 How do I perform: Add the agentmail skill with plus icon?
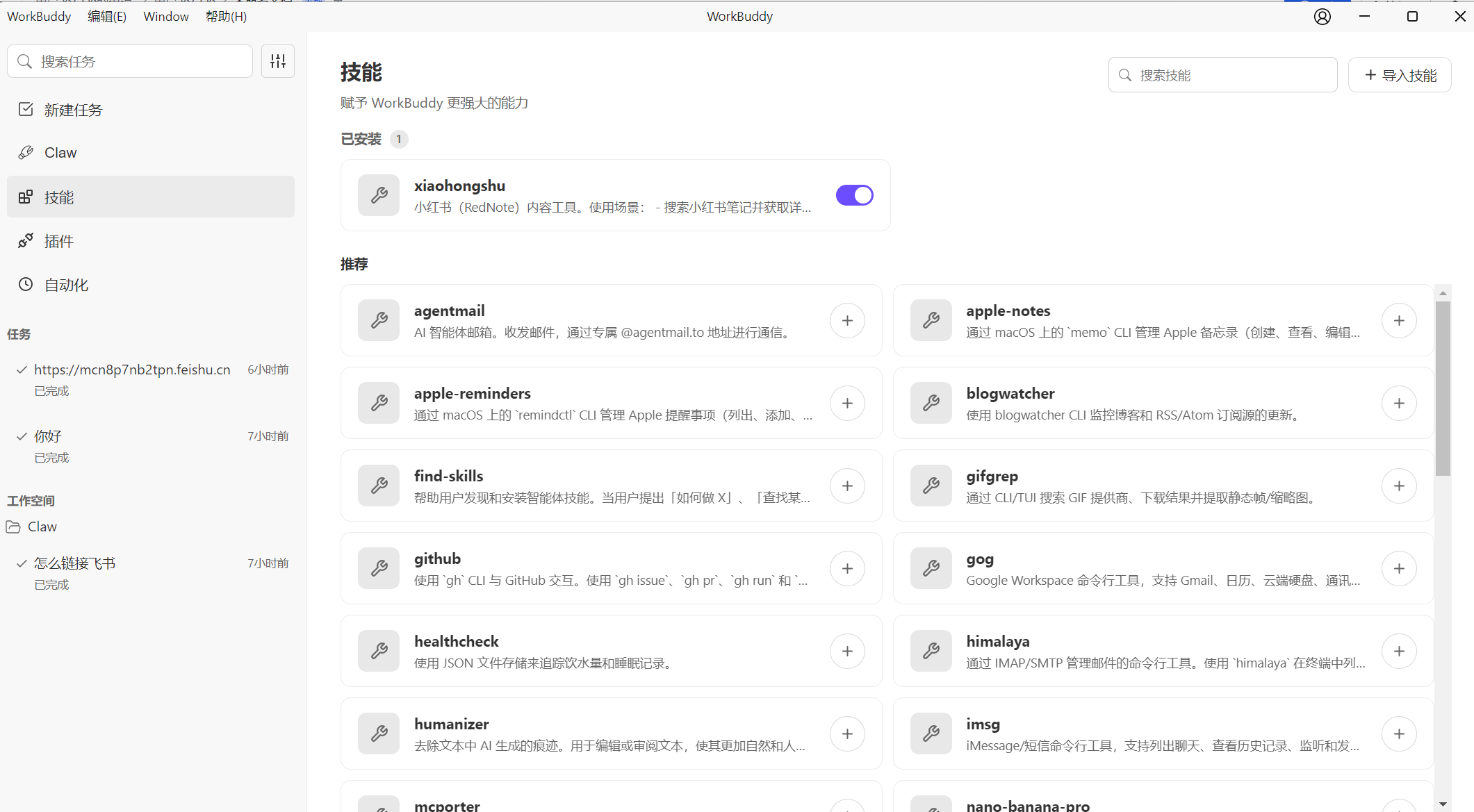click(x=847, y=320)
